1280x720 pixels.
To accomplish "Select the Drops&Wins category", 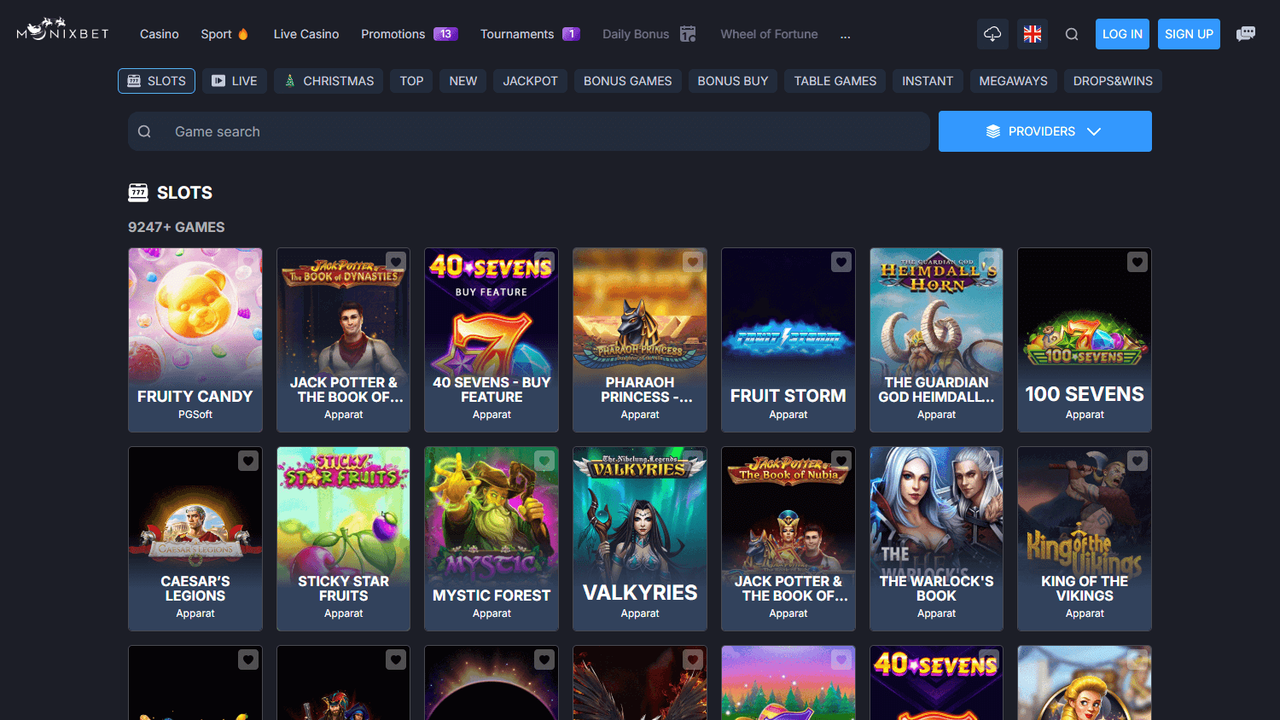I will (1113, 81).
